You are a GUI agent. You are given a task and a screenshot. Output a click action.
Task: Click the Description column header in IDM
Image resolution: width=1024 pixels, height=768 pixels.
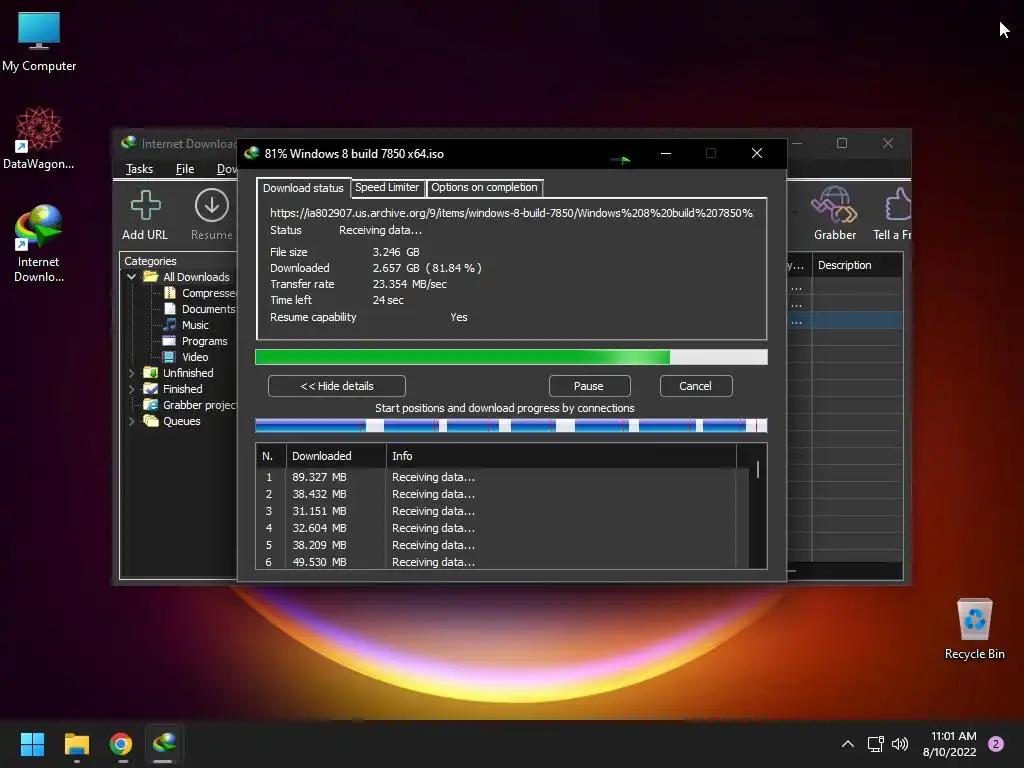[857, 265]
